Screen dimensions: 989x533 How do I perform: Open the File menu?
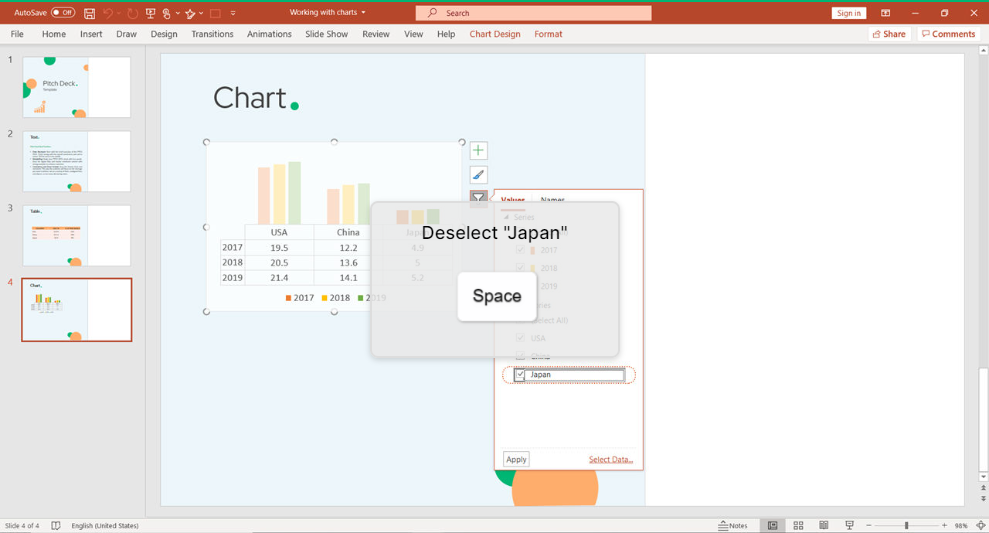(x=17, y=34)
